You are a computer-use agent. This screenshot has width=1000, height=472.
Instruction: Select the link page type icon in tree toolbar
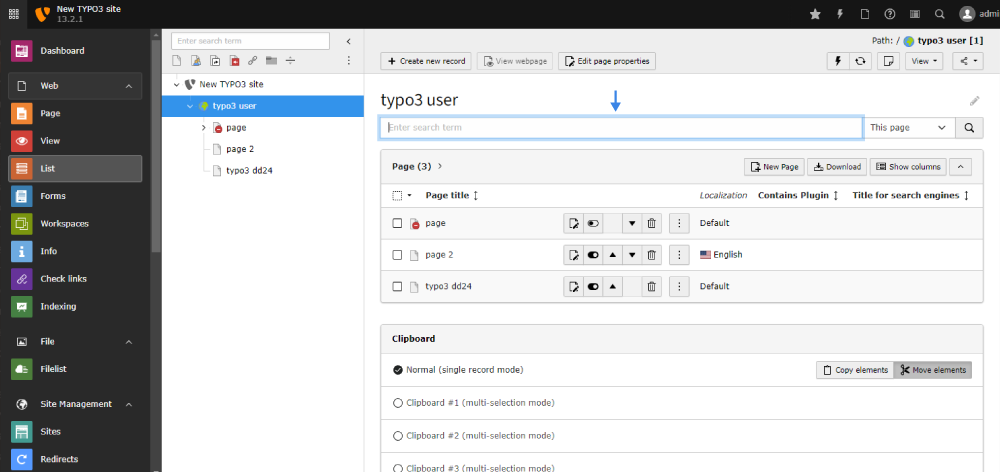(x=253, y=61)
